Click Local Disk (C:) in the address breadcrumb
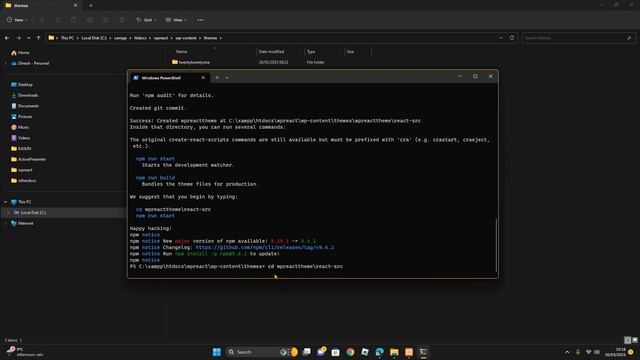 coord(93,38)
